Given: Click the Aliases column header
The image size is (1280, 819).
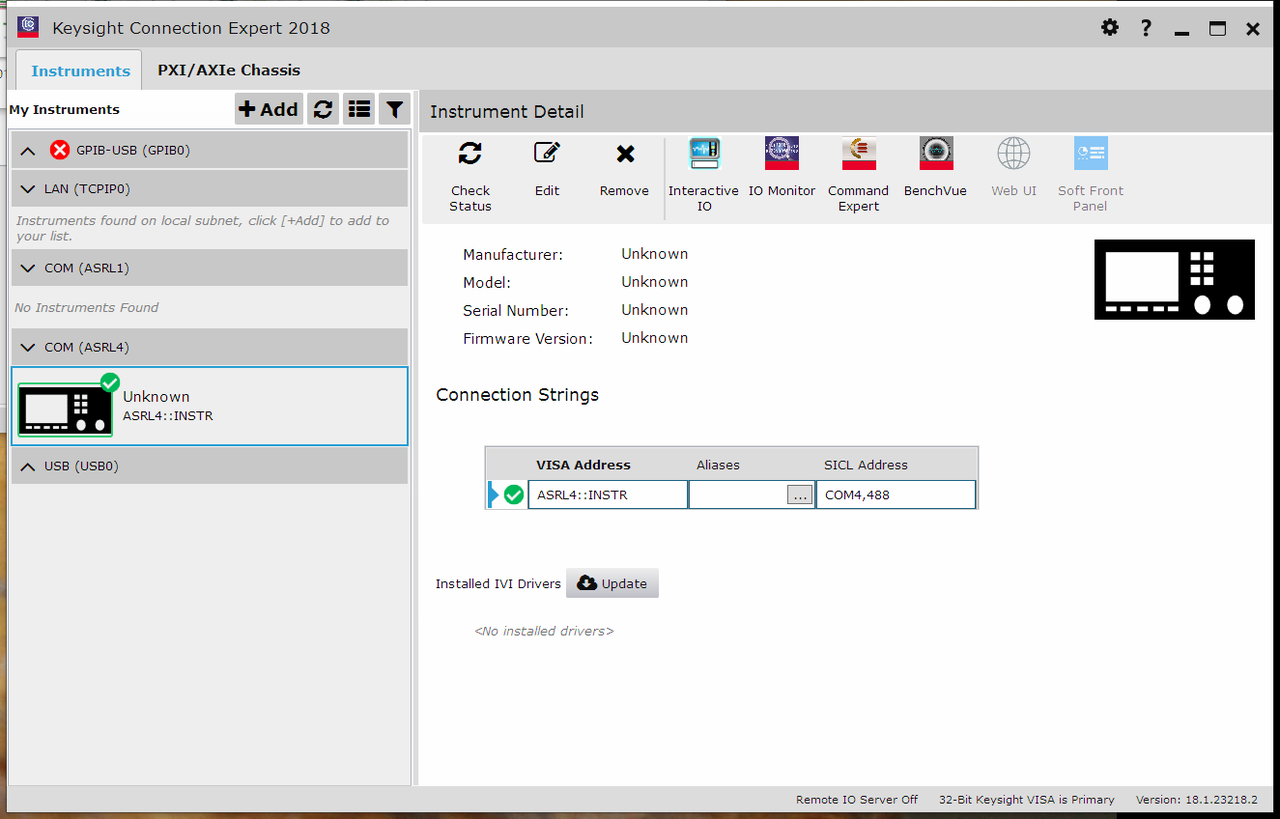Looking at the screenshot, I should pos(718,465).
